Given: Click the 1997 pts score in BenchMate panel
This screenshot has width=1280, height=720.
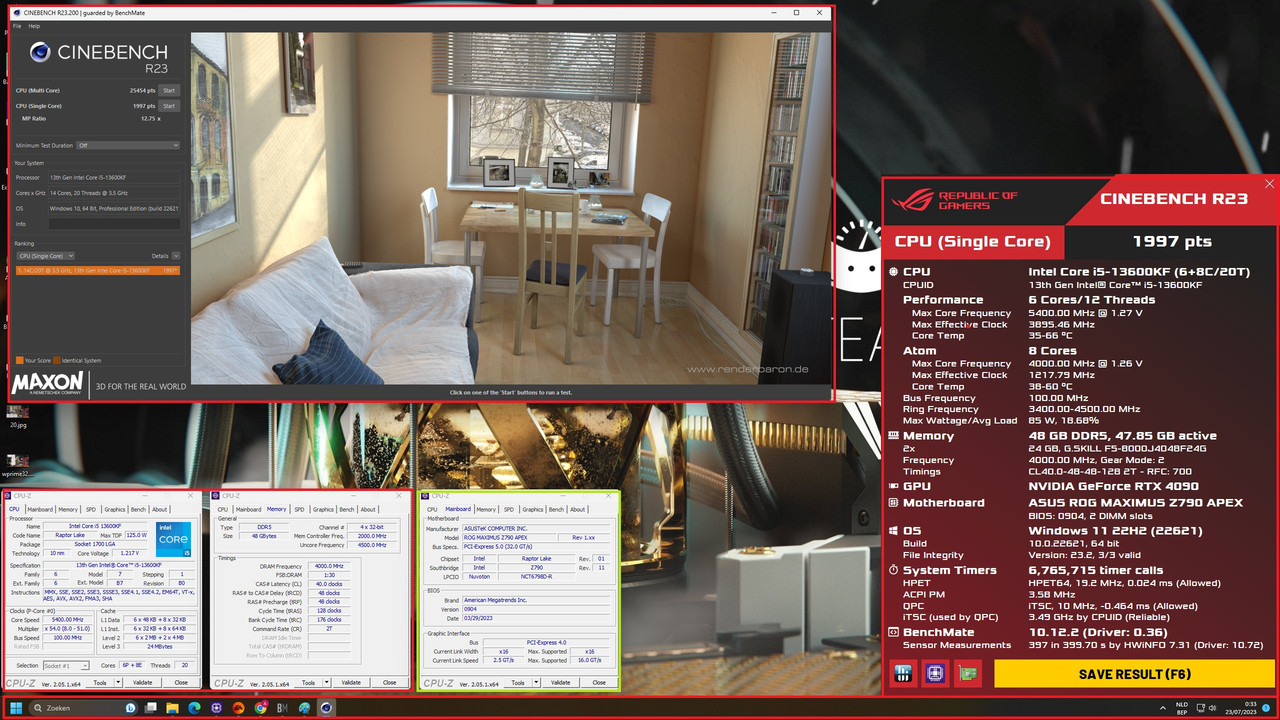Looking at the screenshot, I should 1171,241.
